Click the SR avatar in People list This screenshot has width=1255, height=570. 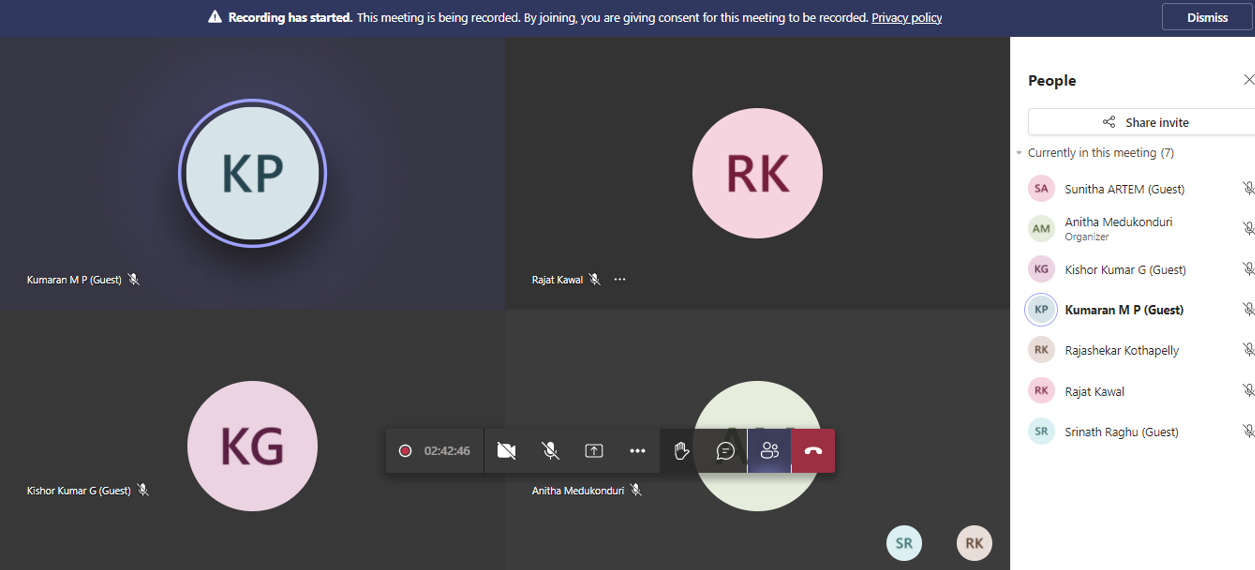(1041, 432)
